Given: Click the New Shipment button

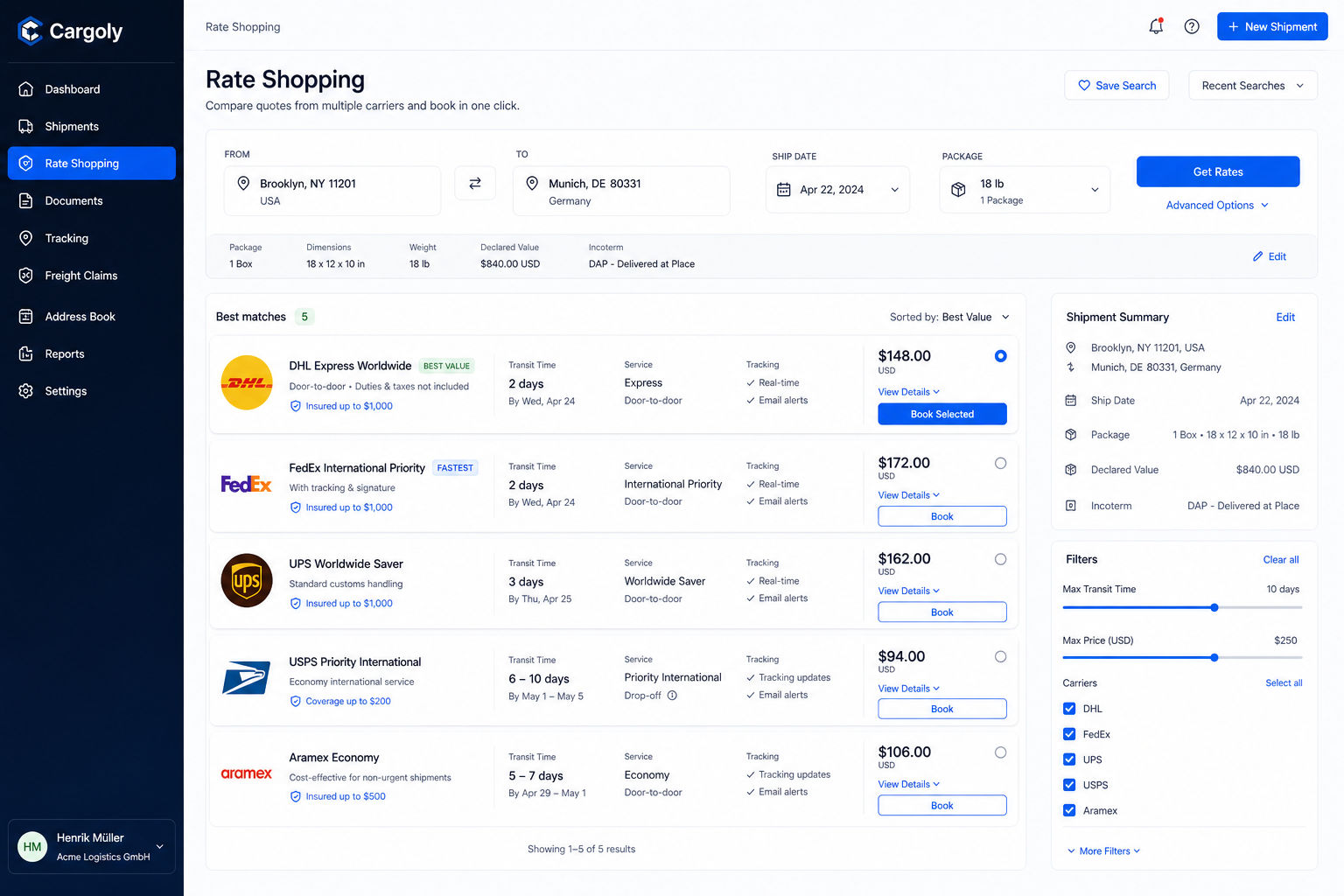Looking at the screenshot, I should (1272, 26).
